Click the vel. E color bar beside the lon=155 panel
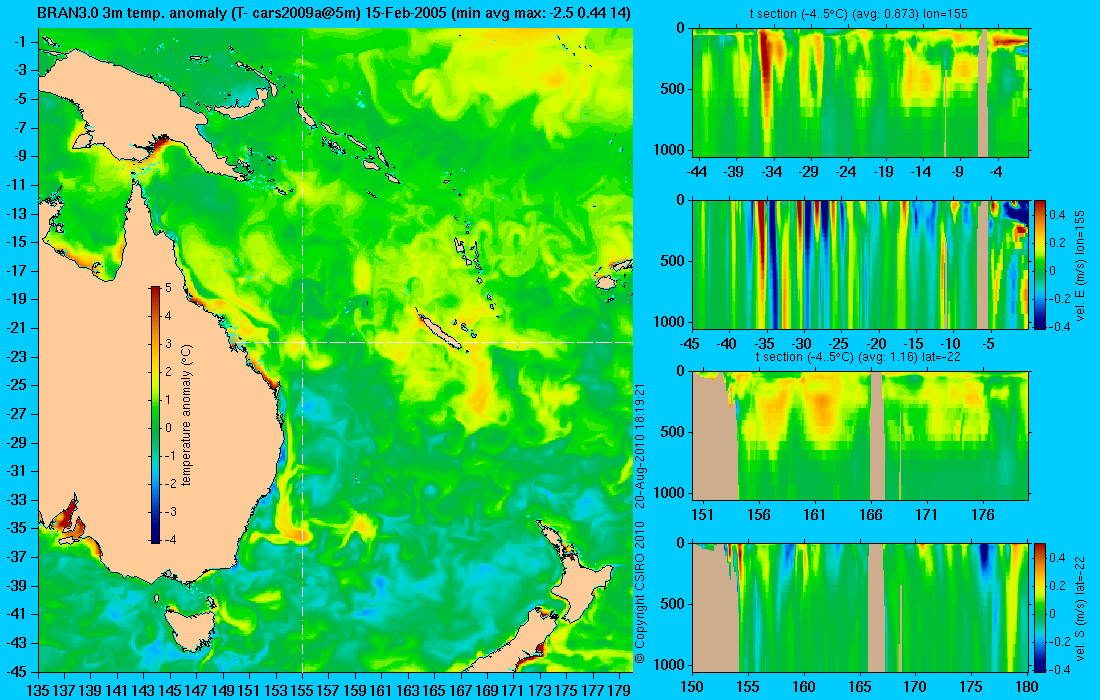1100x700 pixels. coord(1040,264)
